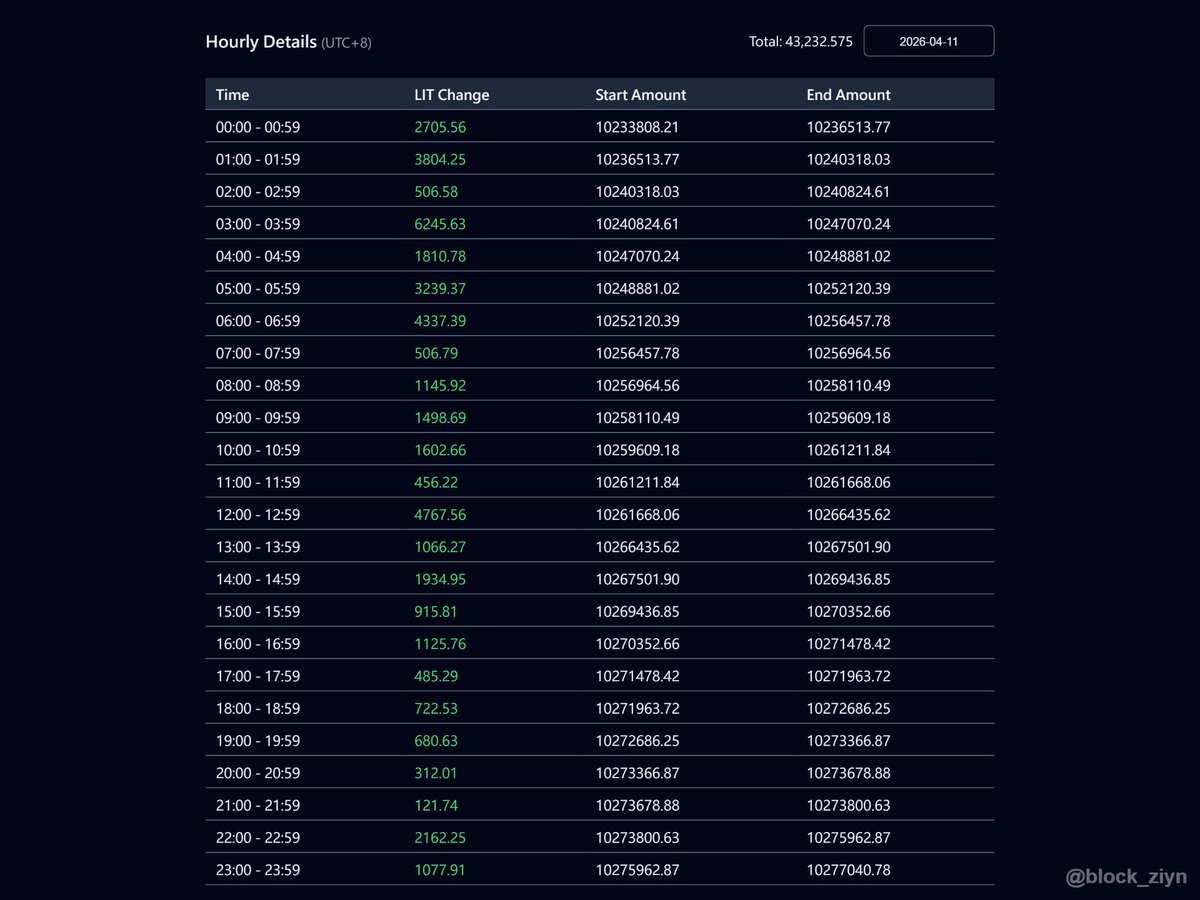
Task: Click LIT change value 1145.92
Action: [x=440, y=385]
